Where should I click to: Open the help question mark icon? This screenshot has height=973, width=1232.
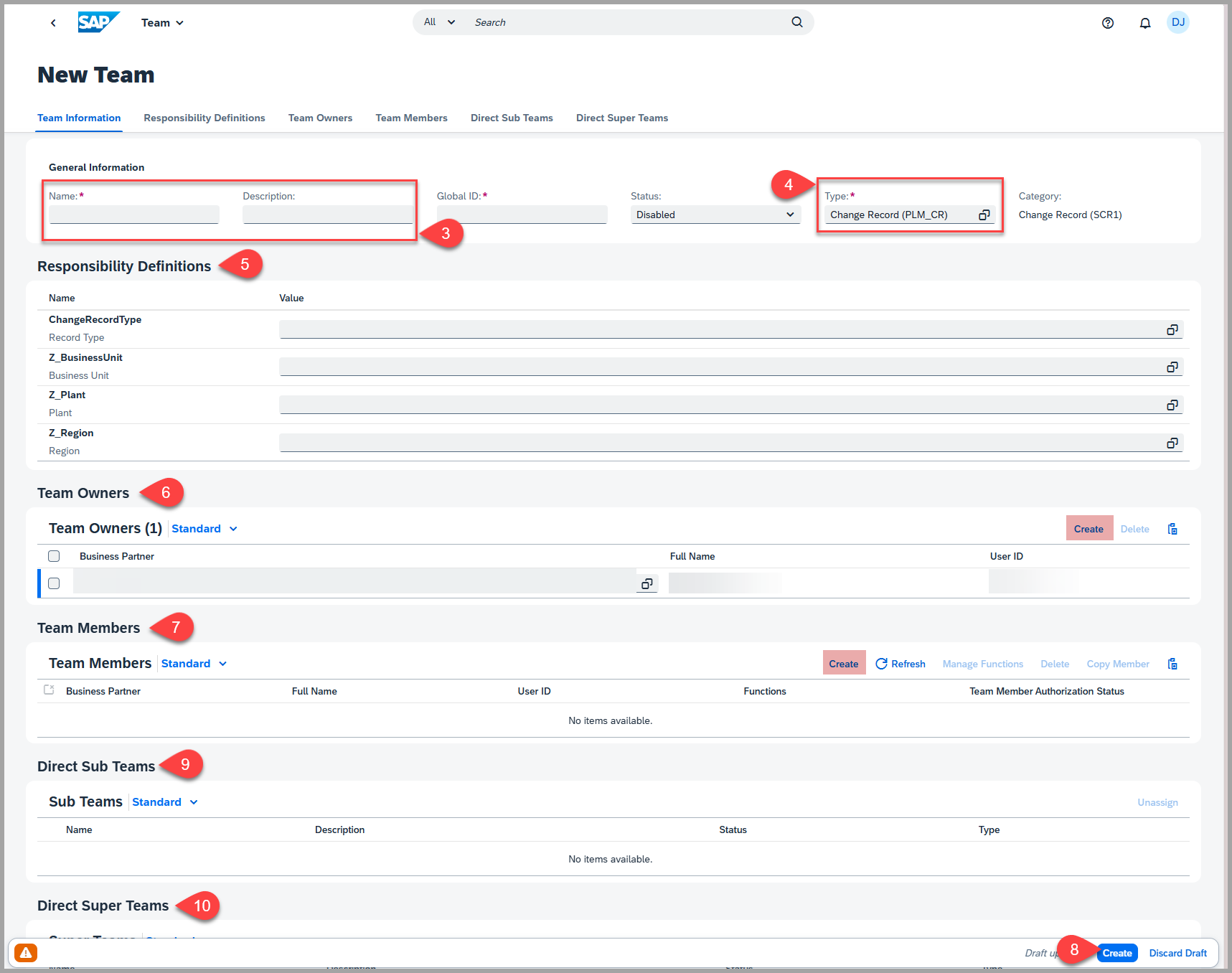(x=1107, y=23)
